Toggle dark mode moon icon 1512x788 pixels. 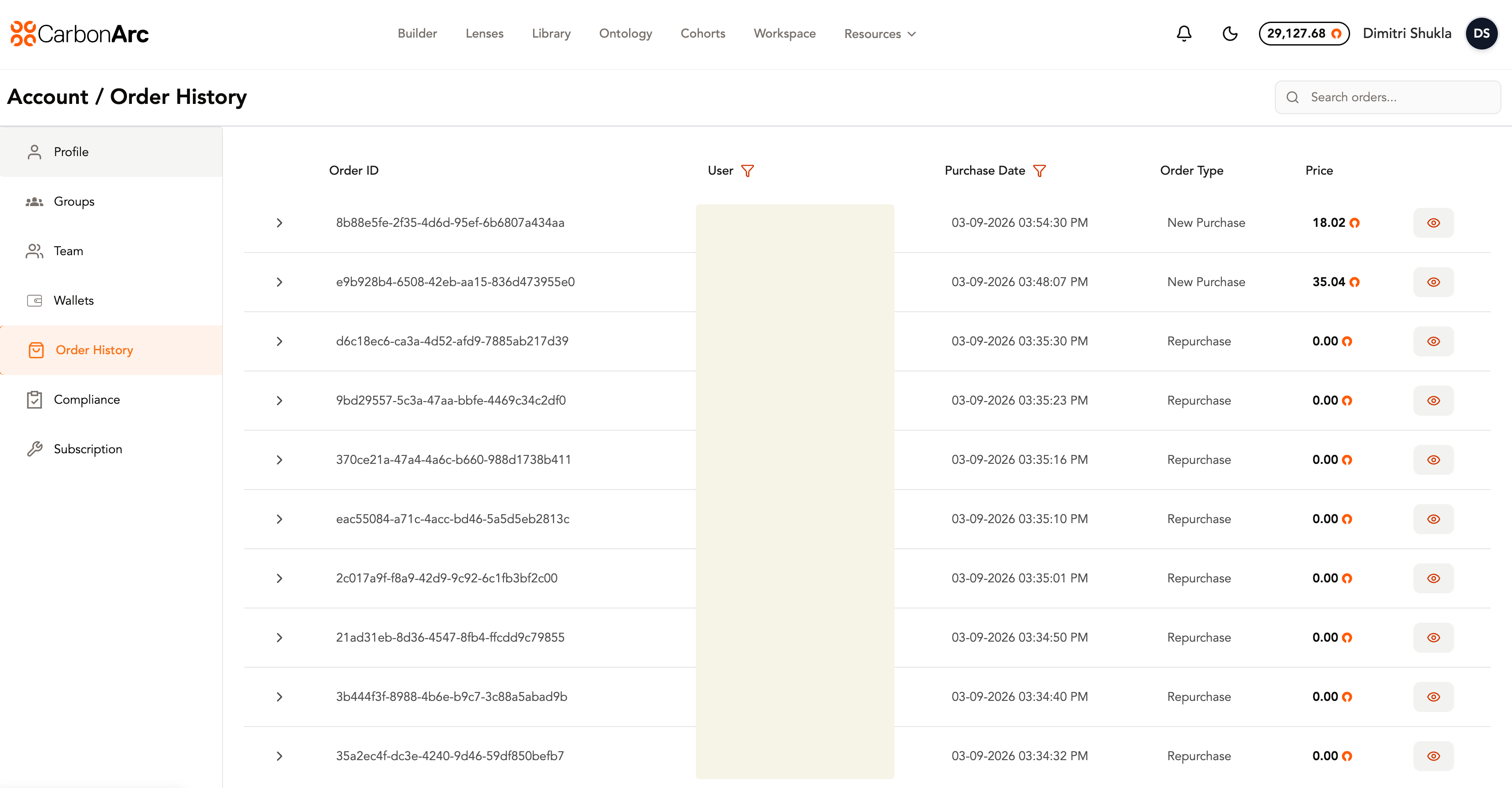point(1230,34)
